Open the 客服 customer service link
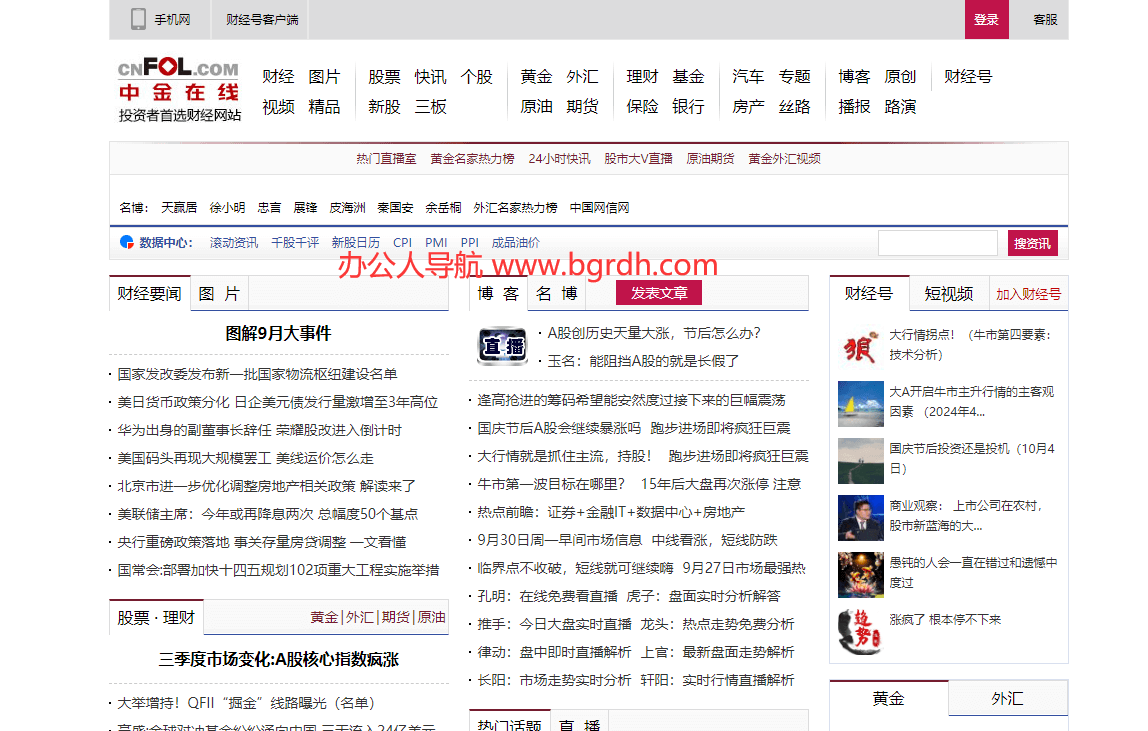This screenshot has width=1148, height=731. 1045,19
